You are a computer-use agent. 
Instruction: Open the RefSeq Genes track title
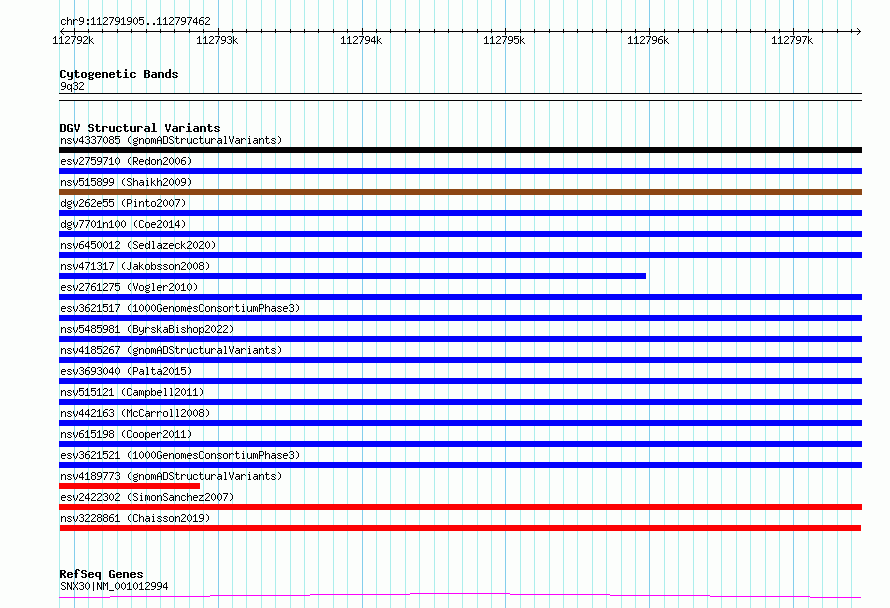coord(101,574)
